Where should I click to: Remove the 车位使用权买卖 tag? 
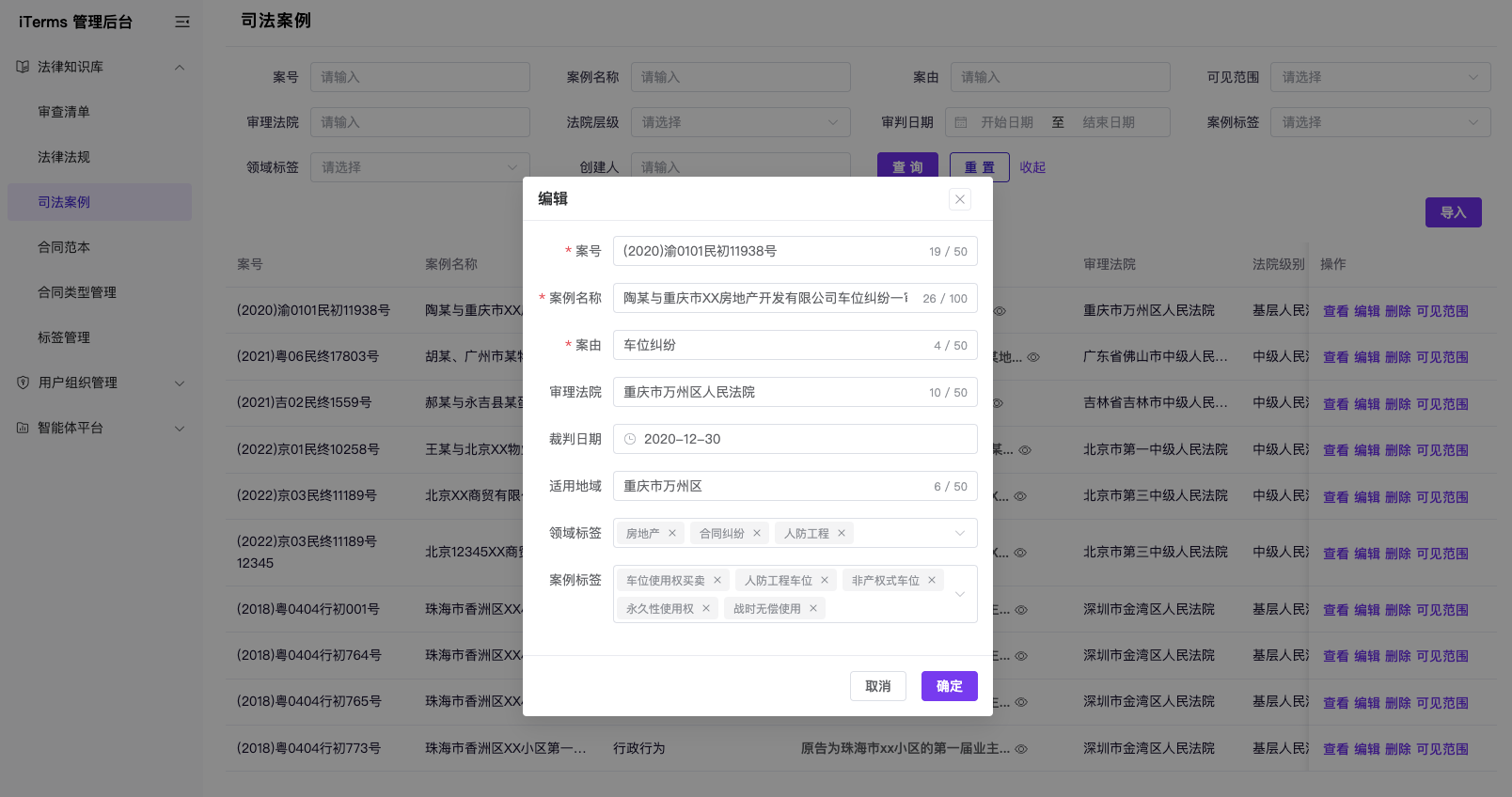(717, 580)
